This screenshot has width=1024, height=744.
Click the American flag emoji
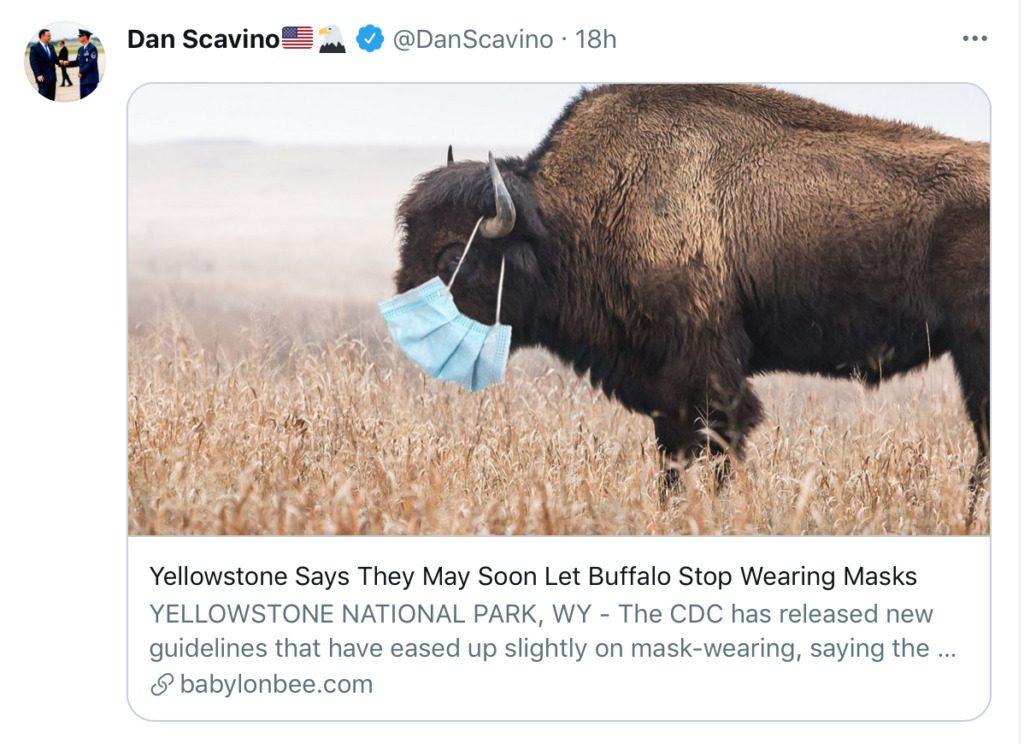click(297, 39)
